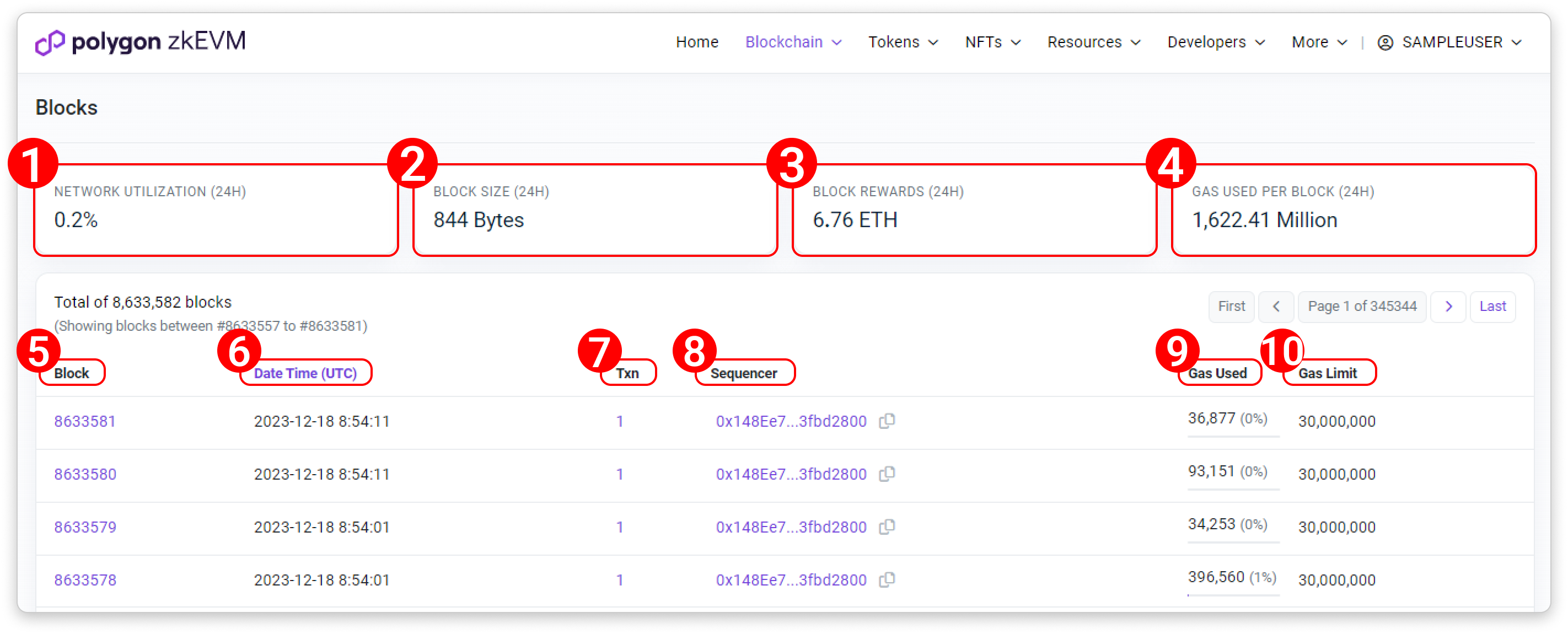Go to previous page arrow
1568x634 pixels.
point(1276,306)
